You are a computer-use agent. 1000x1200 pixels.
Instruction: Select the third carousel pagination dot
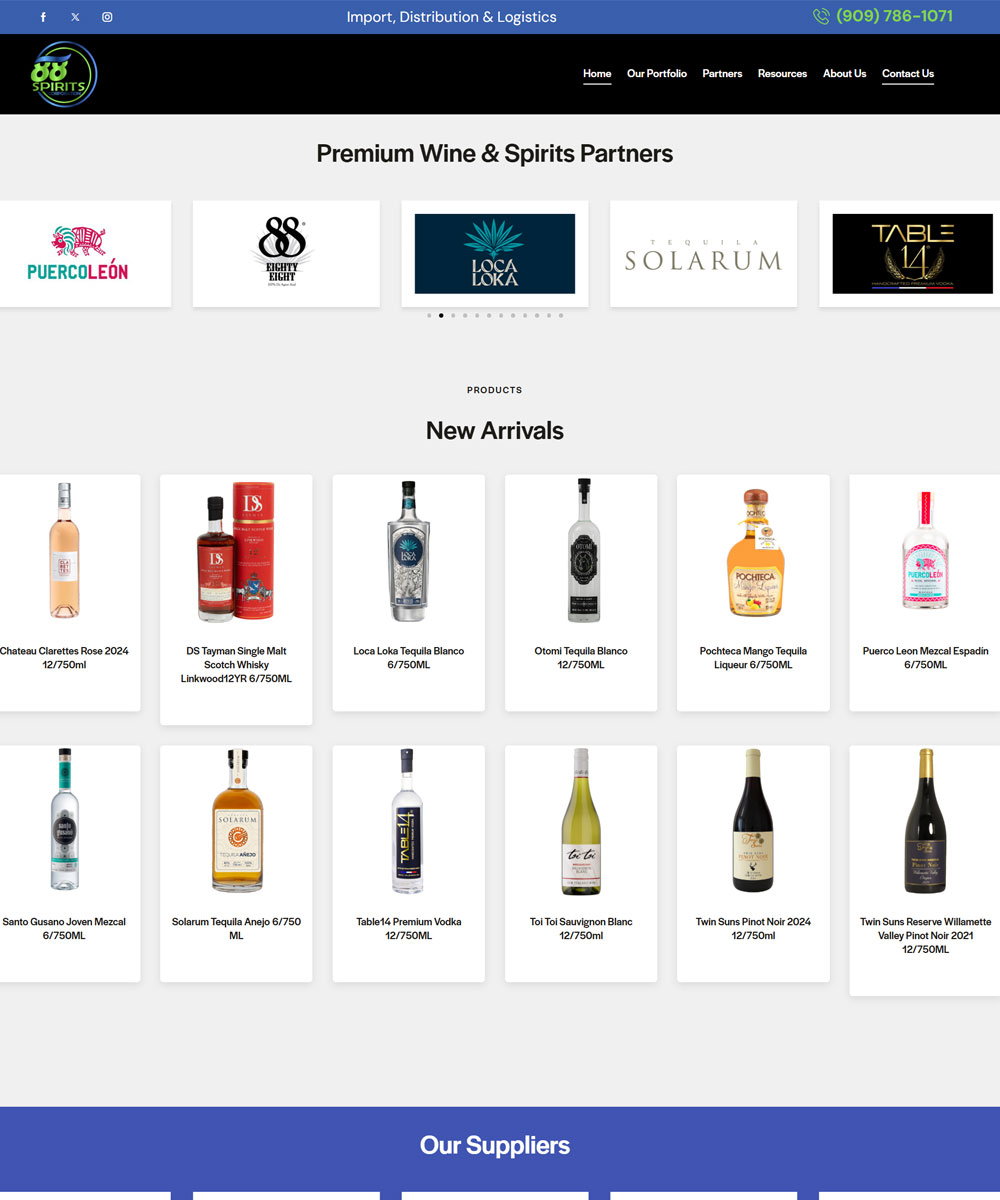(453, 315)
